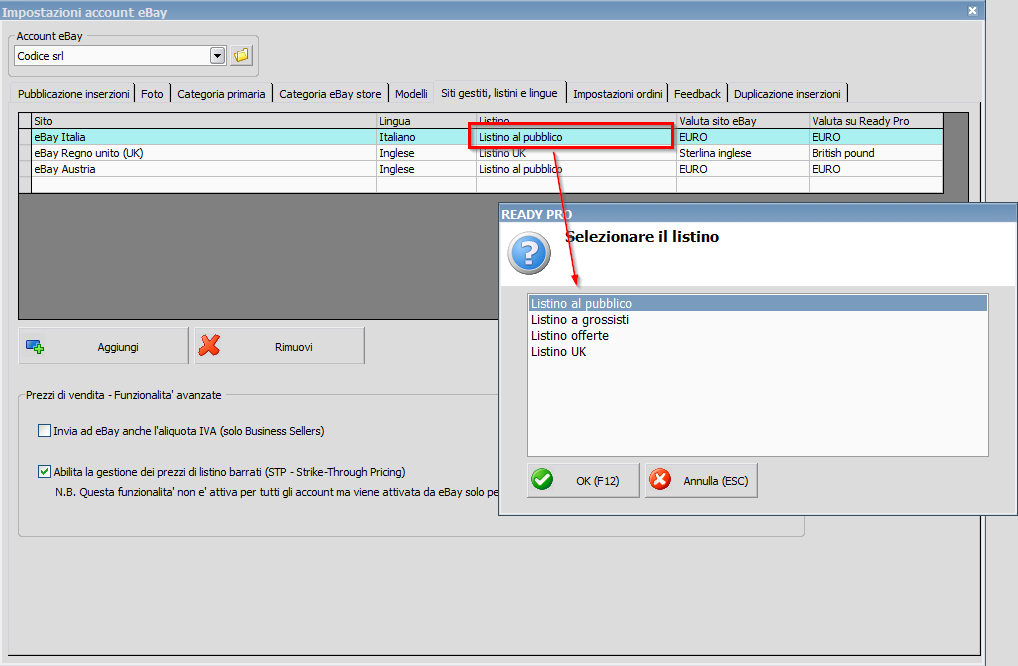The height and width of the screenshot is (666, 1018).
Task: Confirm with OK (F12) button
Action: coord(583,480)
